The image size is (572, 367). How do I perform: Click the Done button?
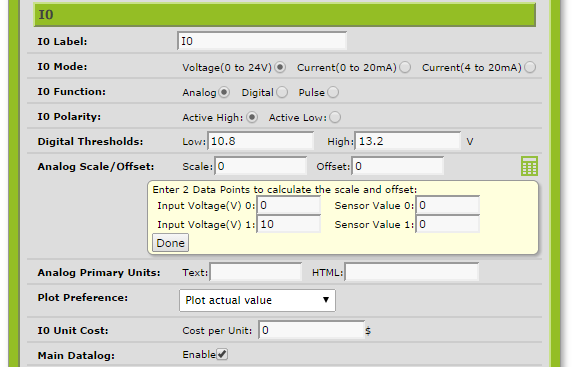pos(170,243)
